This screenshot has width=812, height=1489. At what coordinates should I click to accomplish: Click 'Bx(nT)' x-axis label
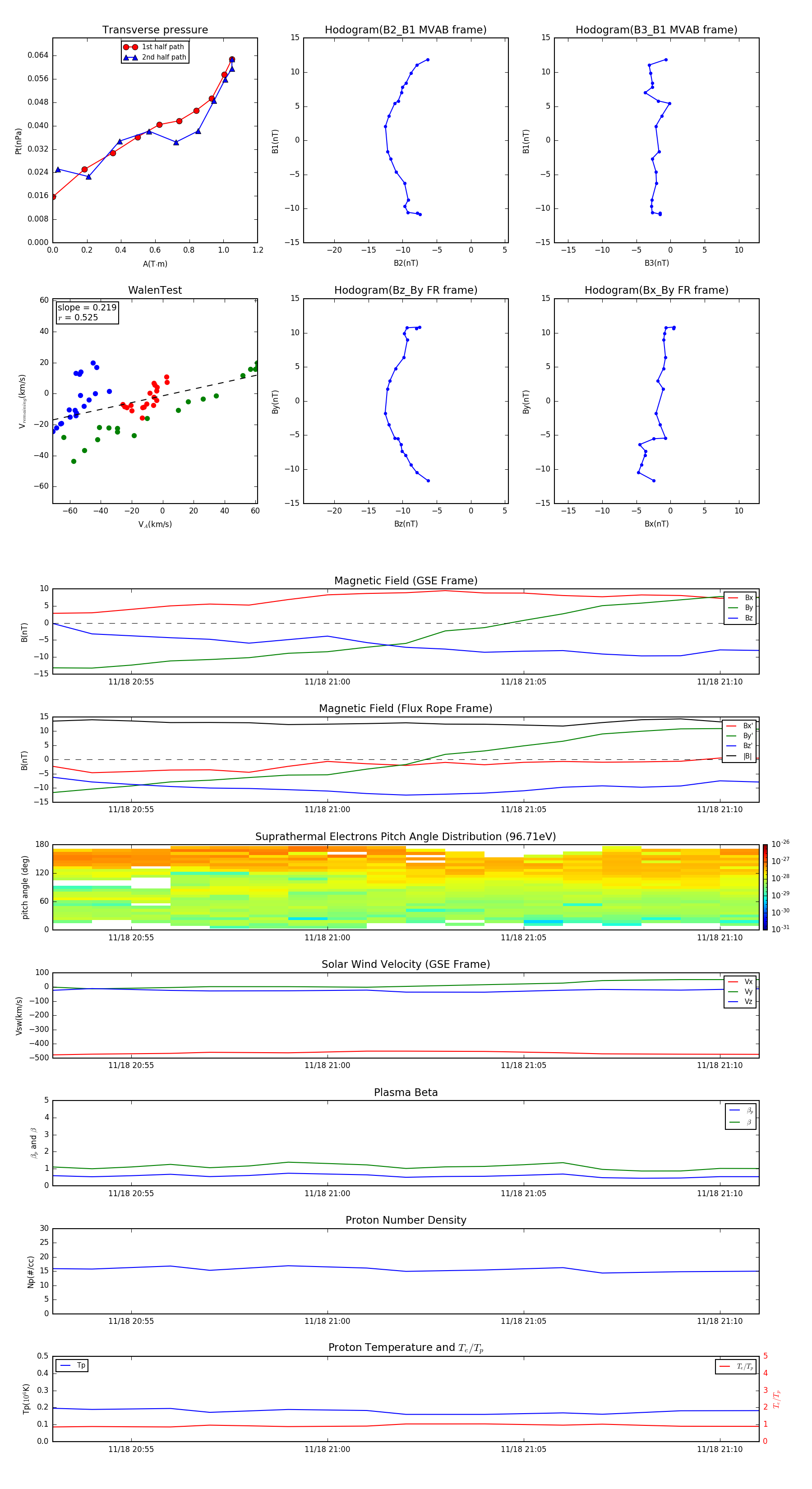pyautogui.click(x=656, y=524)
